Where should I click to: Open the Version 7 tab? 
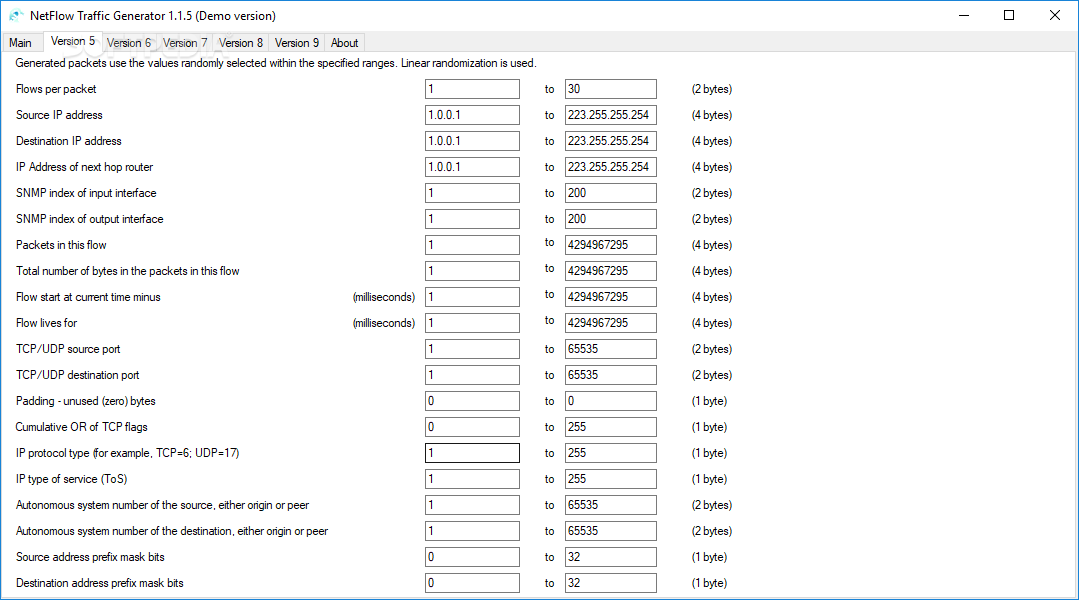[185, 43]
